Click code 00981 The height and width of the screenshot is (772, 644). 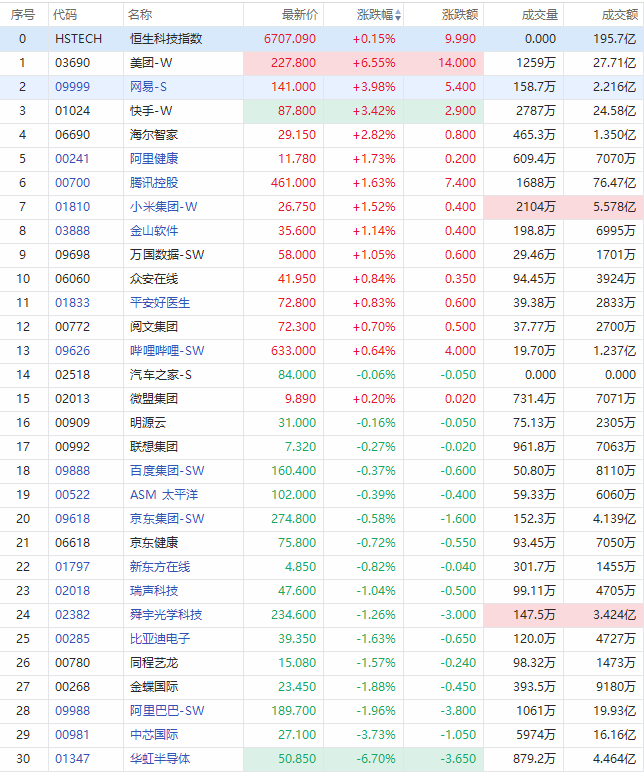point(72,735)
